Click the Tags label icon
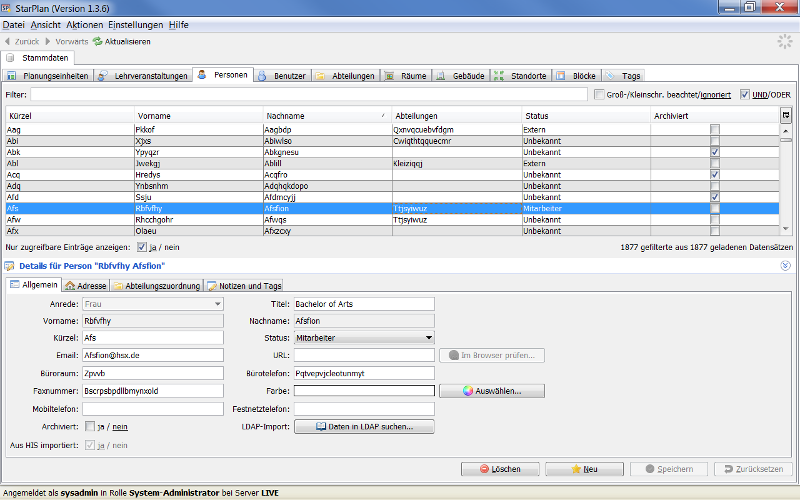This screenshot has width=800, height=500. coord(610,76)
